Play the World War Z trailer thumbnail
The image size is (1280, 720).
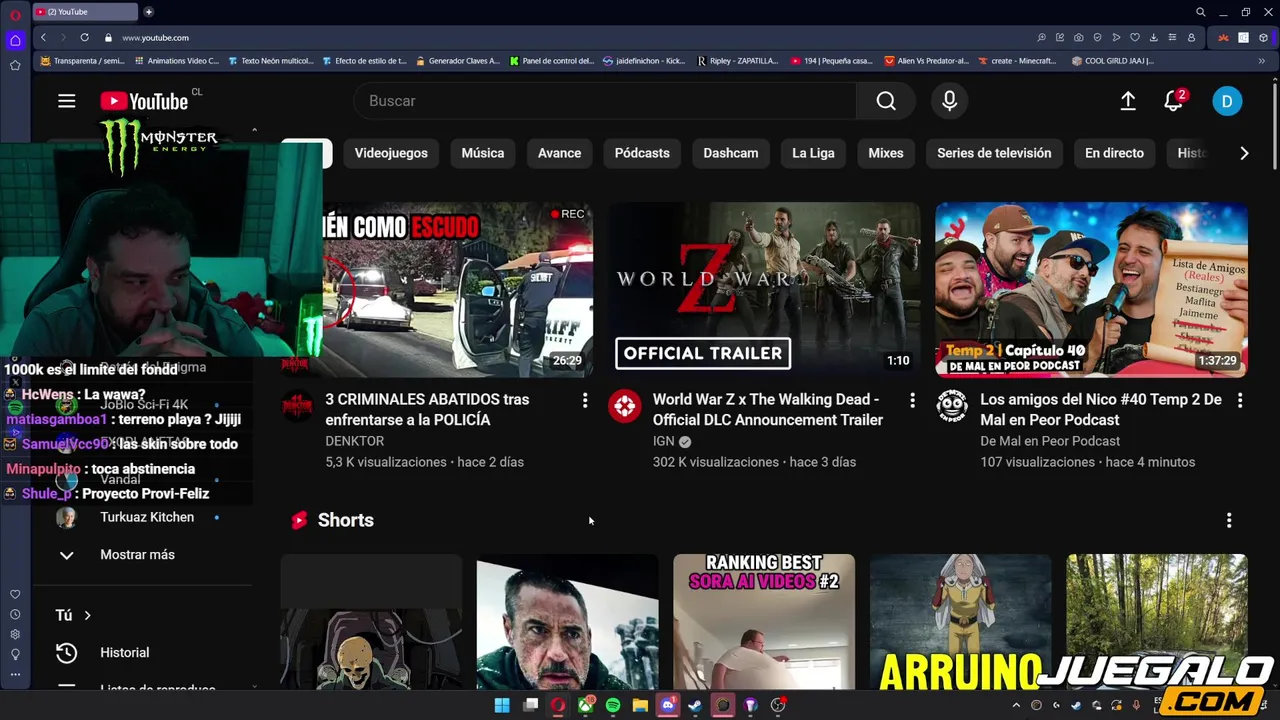click(765, 289)
